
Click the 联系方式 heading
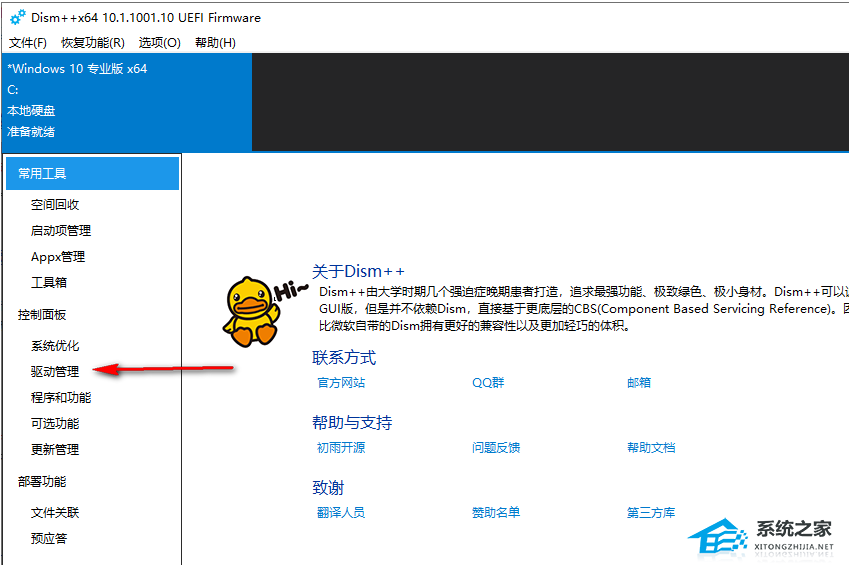[x=344, y=358]
